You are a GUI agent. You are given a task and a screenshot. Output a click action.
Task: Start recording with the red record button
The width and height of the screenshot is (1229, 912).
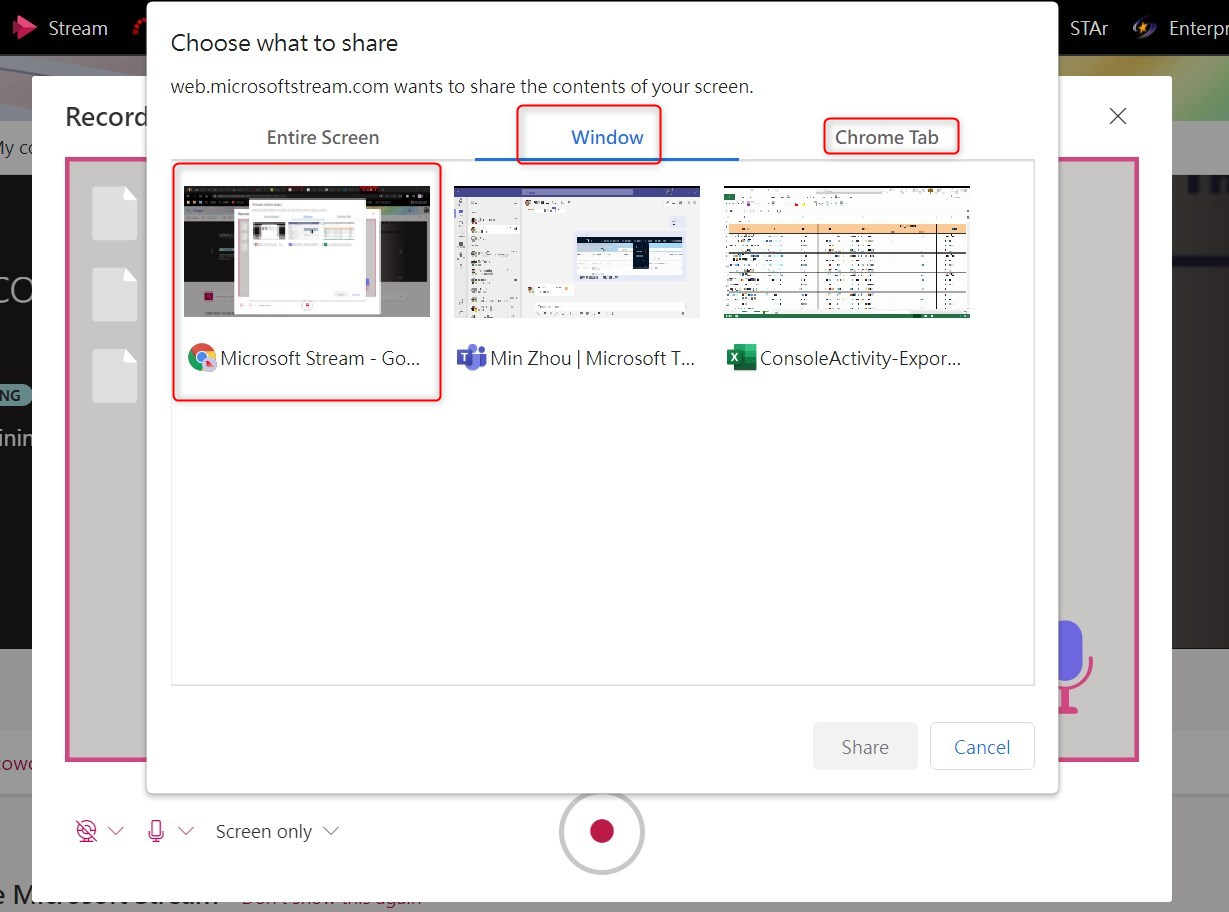(x=602, y=832)
